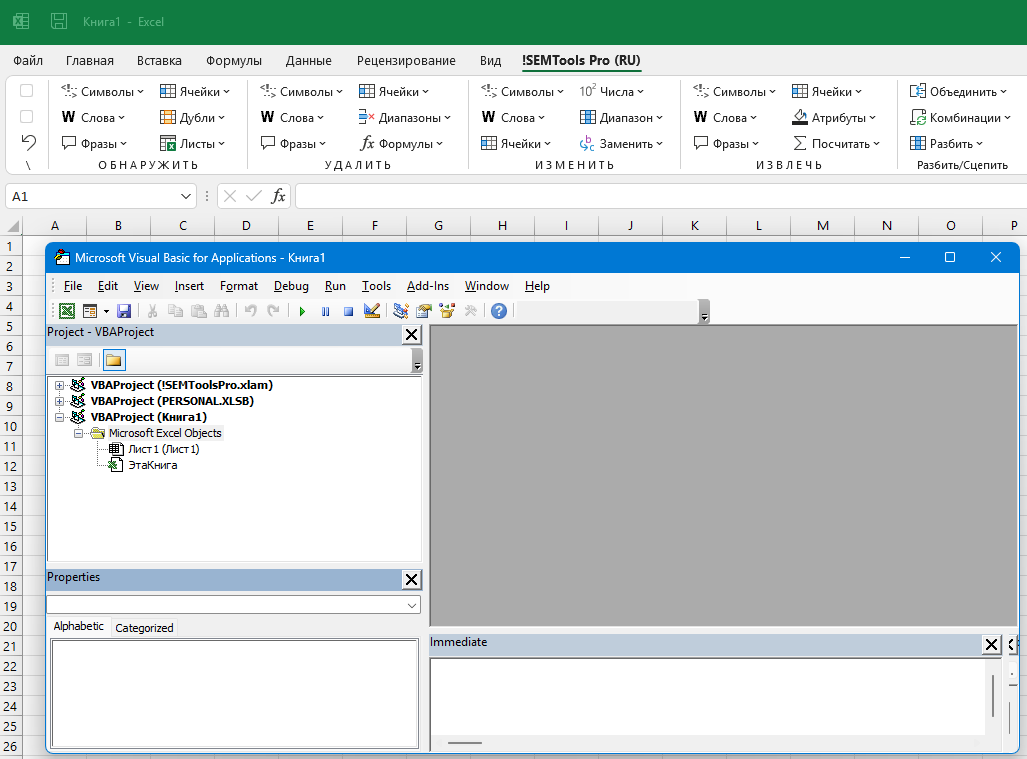Click inside the Immediate window text area
1027x759 pixels.
pos(707,697)
